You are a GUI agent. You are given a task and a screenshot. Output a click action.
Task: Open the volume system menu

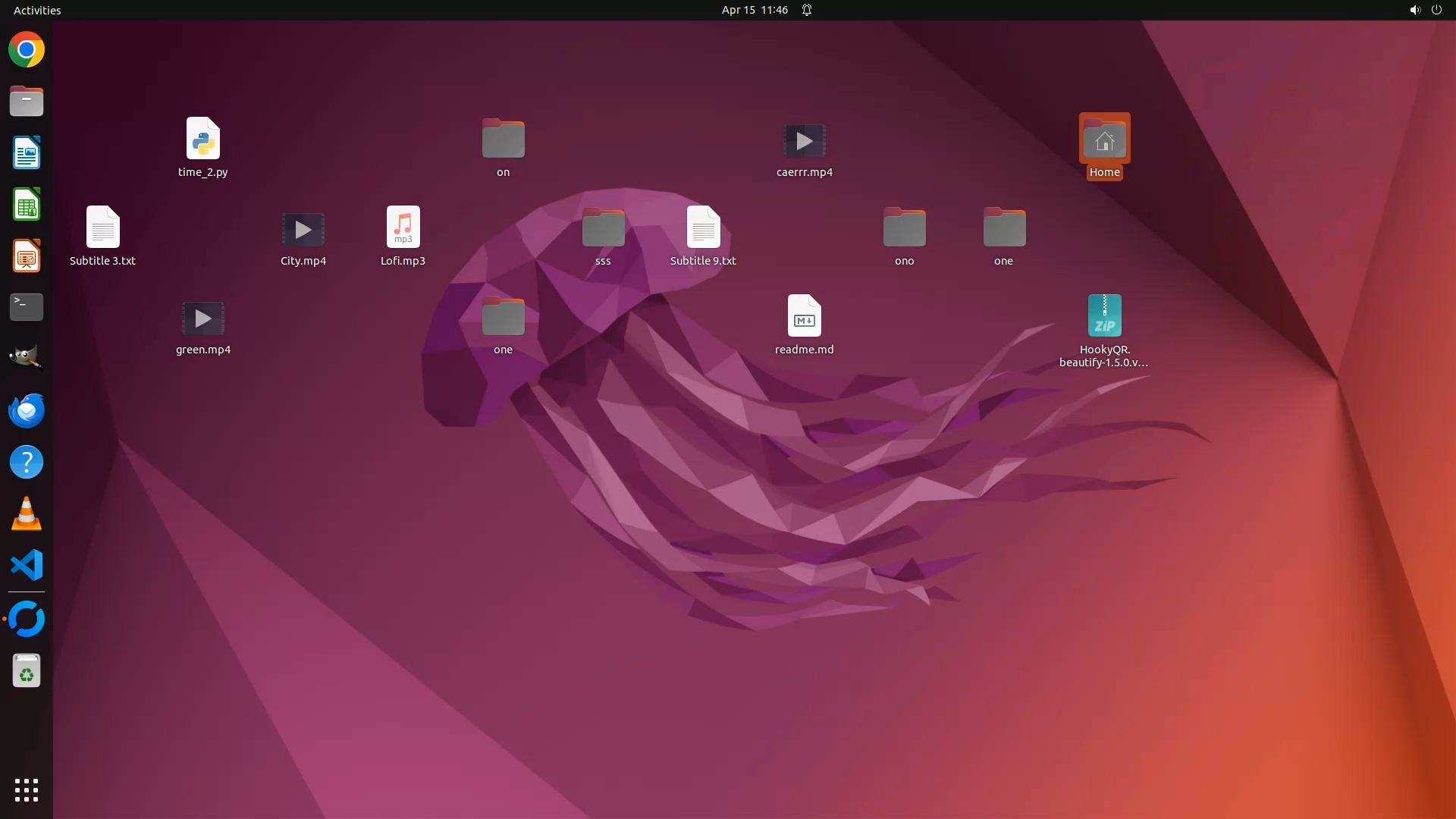pos(1414,10)
